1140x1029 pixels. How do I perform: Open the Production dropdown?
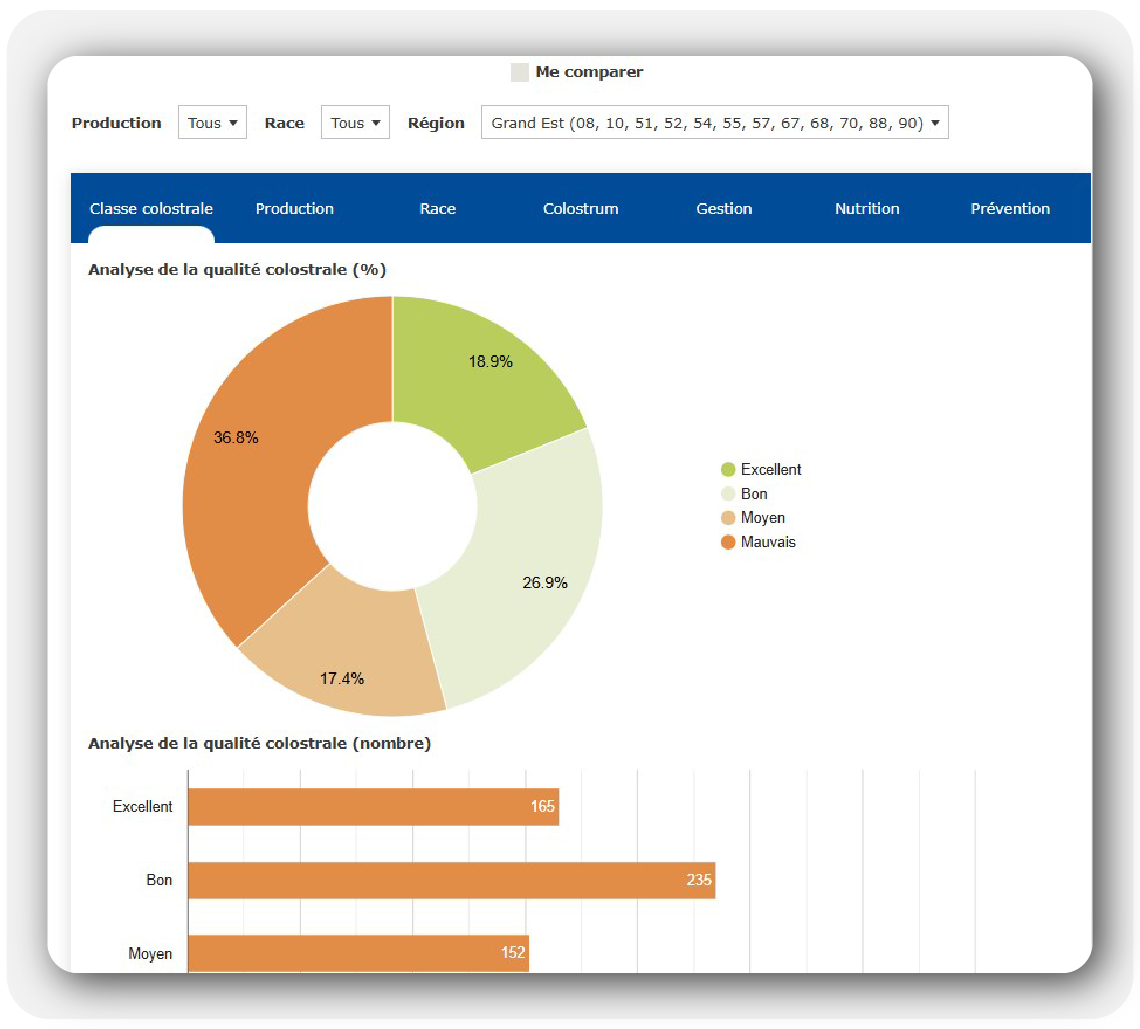pyautogui.click(x=212, y=123)
